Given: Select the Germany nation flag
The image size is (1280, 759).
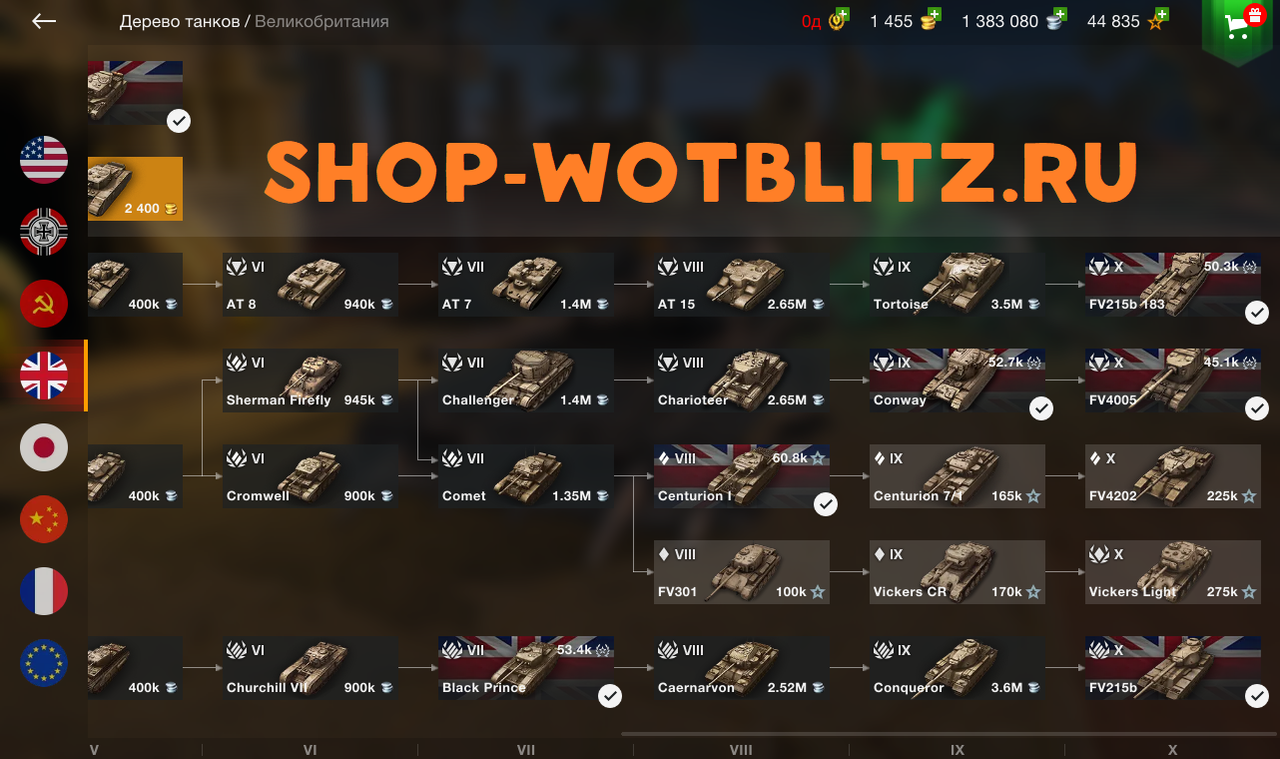Looking at the screenshot, I should (44, 232).
